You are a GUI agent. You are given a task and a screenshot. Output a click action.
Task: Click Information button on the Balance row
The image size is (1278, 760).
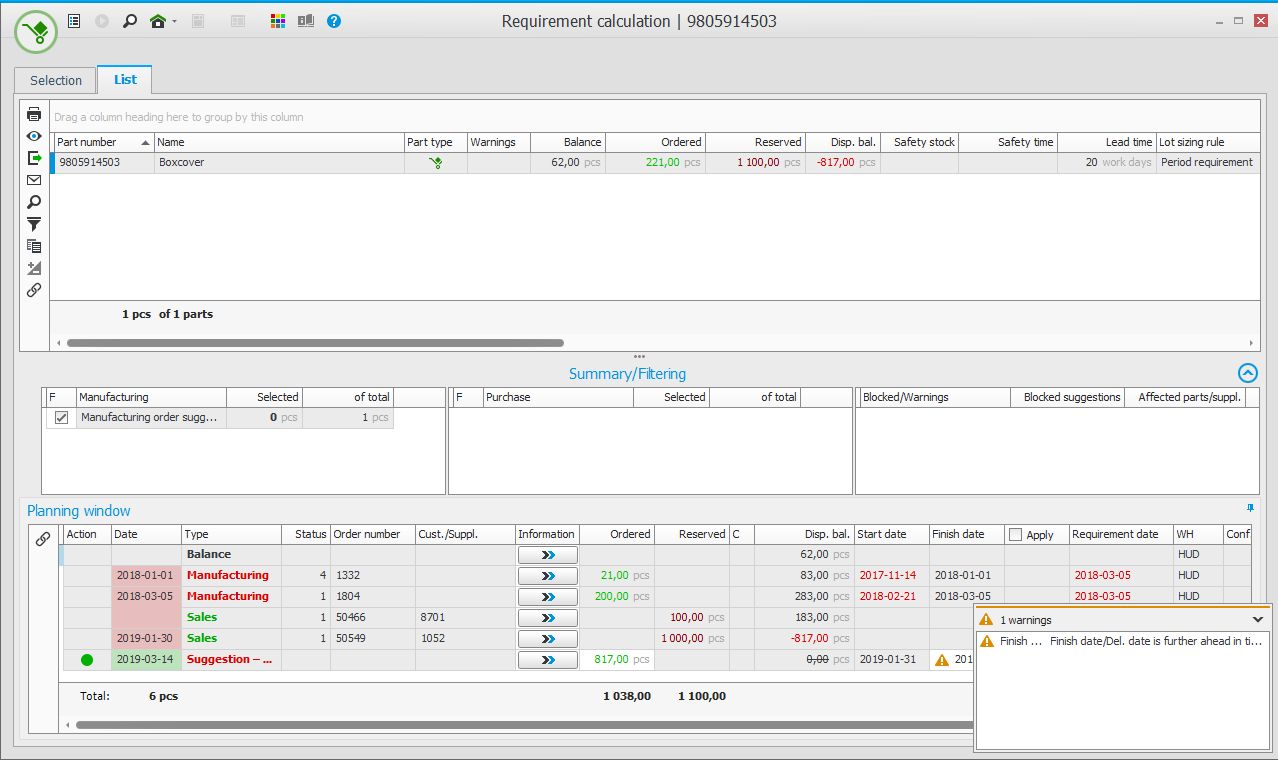click(547, 555)
